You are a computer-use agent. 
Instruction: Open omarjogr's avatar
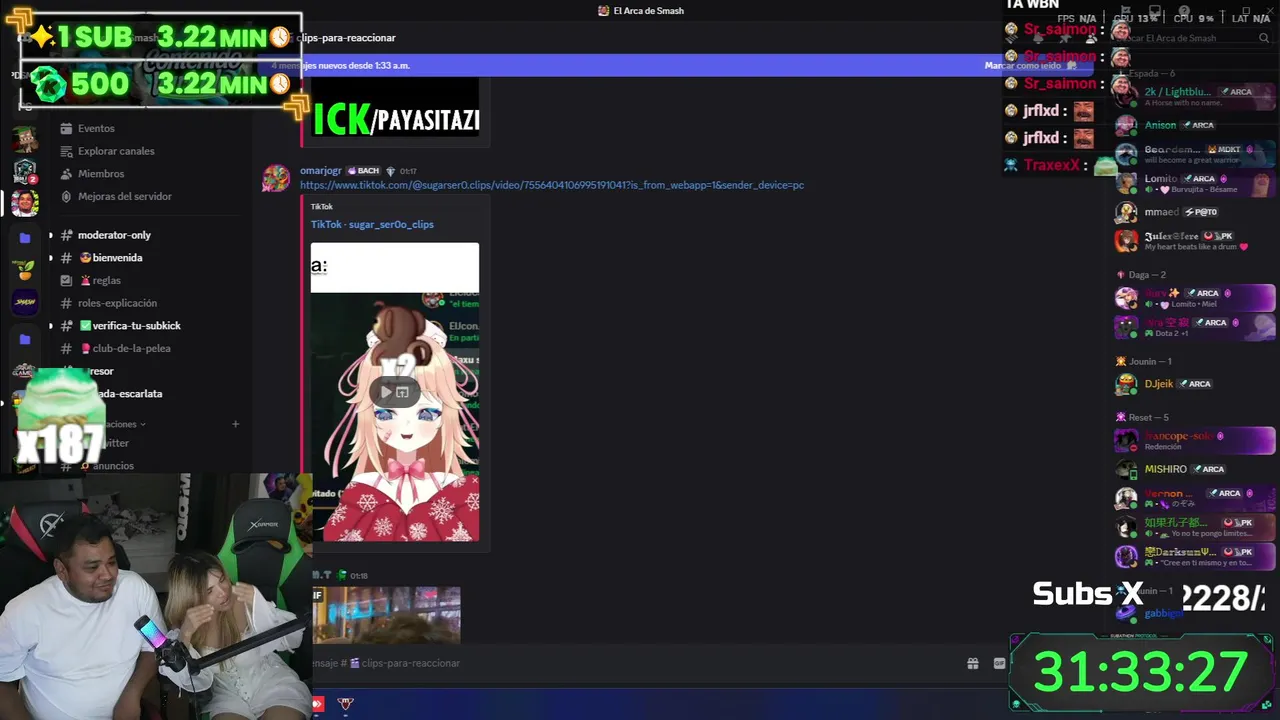[x=276, y=179]
